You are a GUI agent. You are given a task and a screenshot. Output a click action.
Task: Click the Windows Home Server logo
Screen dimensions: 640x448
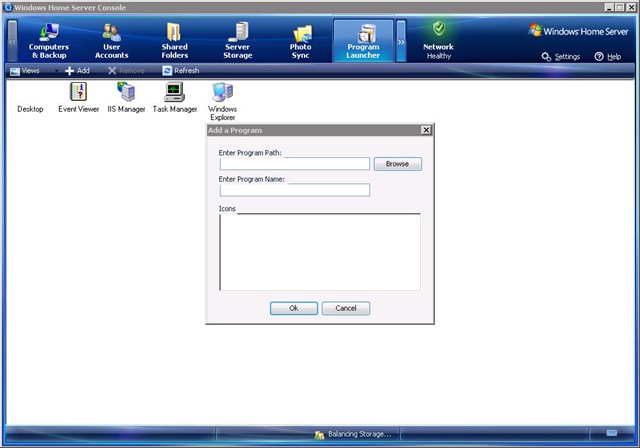click(x=578, y=31)
